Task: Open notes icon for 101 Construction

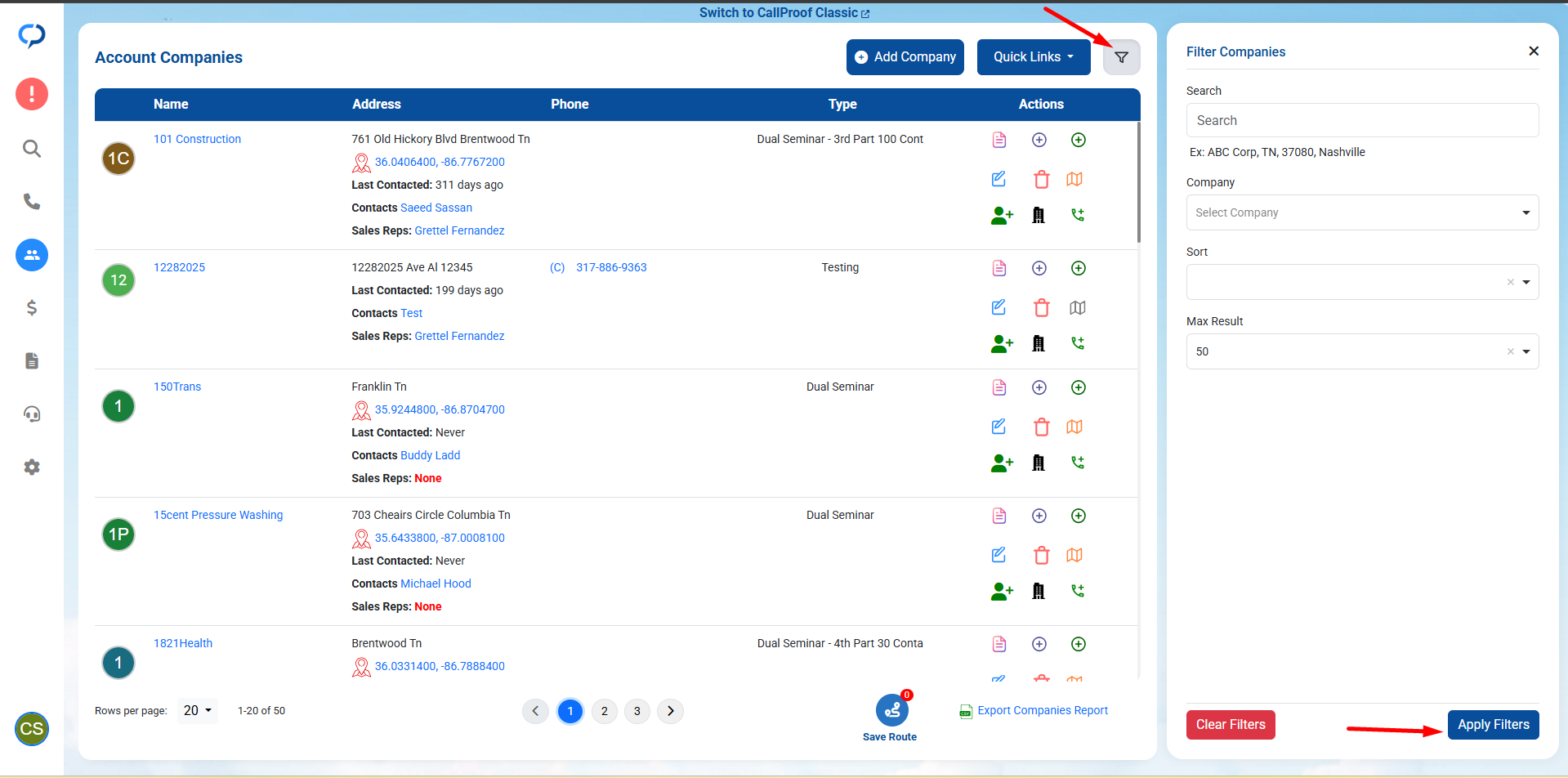Action: (x=999, y=140)
